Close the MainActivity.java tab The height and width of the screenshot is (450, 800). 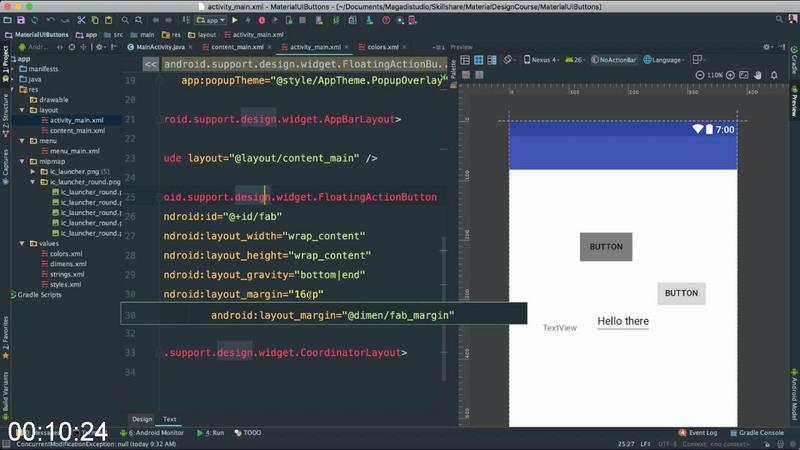190,47
